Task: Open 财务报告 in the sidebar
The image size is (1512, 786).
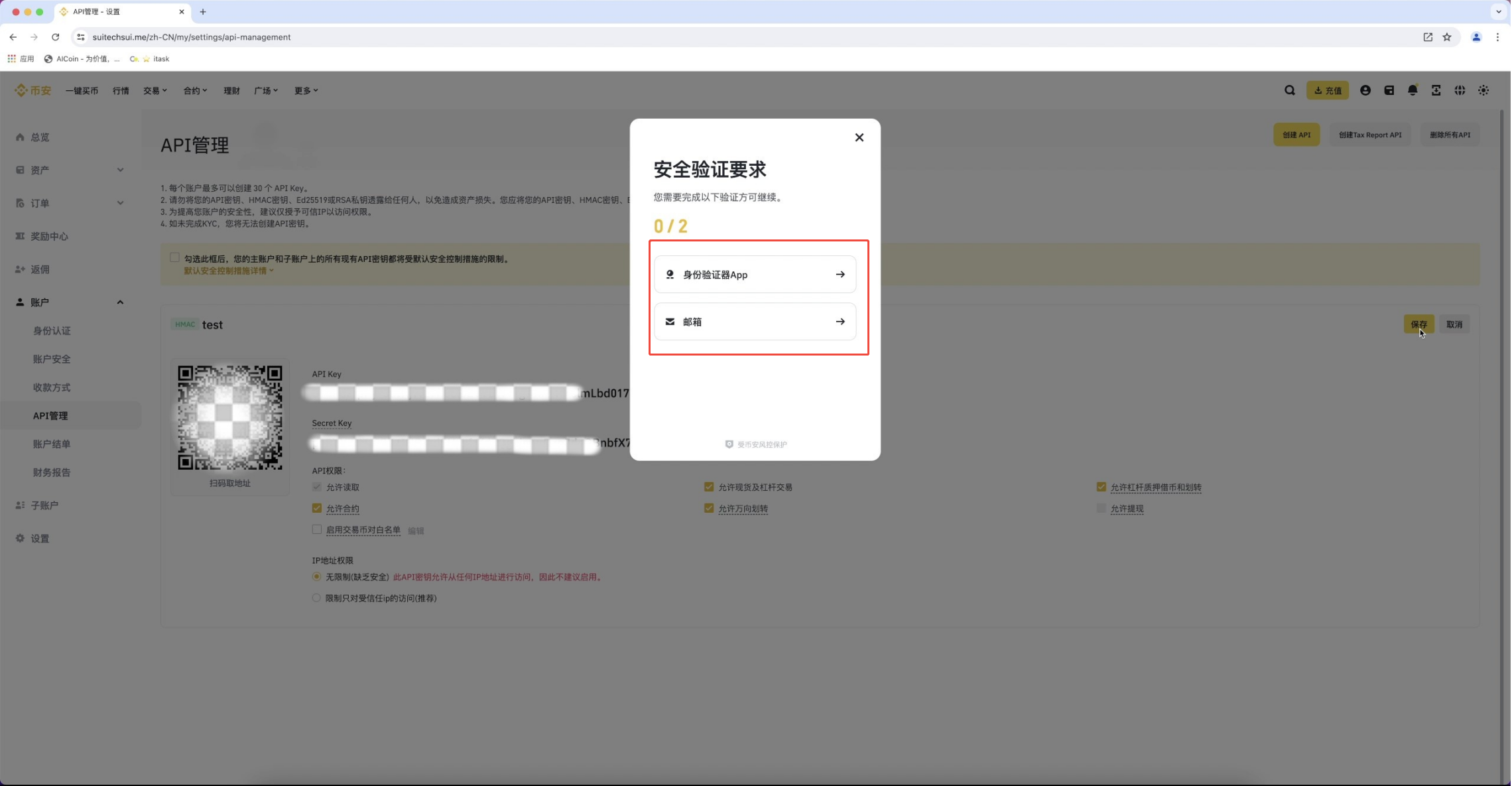Action: click(x=52, y=473)
